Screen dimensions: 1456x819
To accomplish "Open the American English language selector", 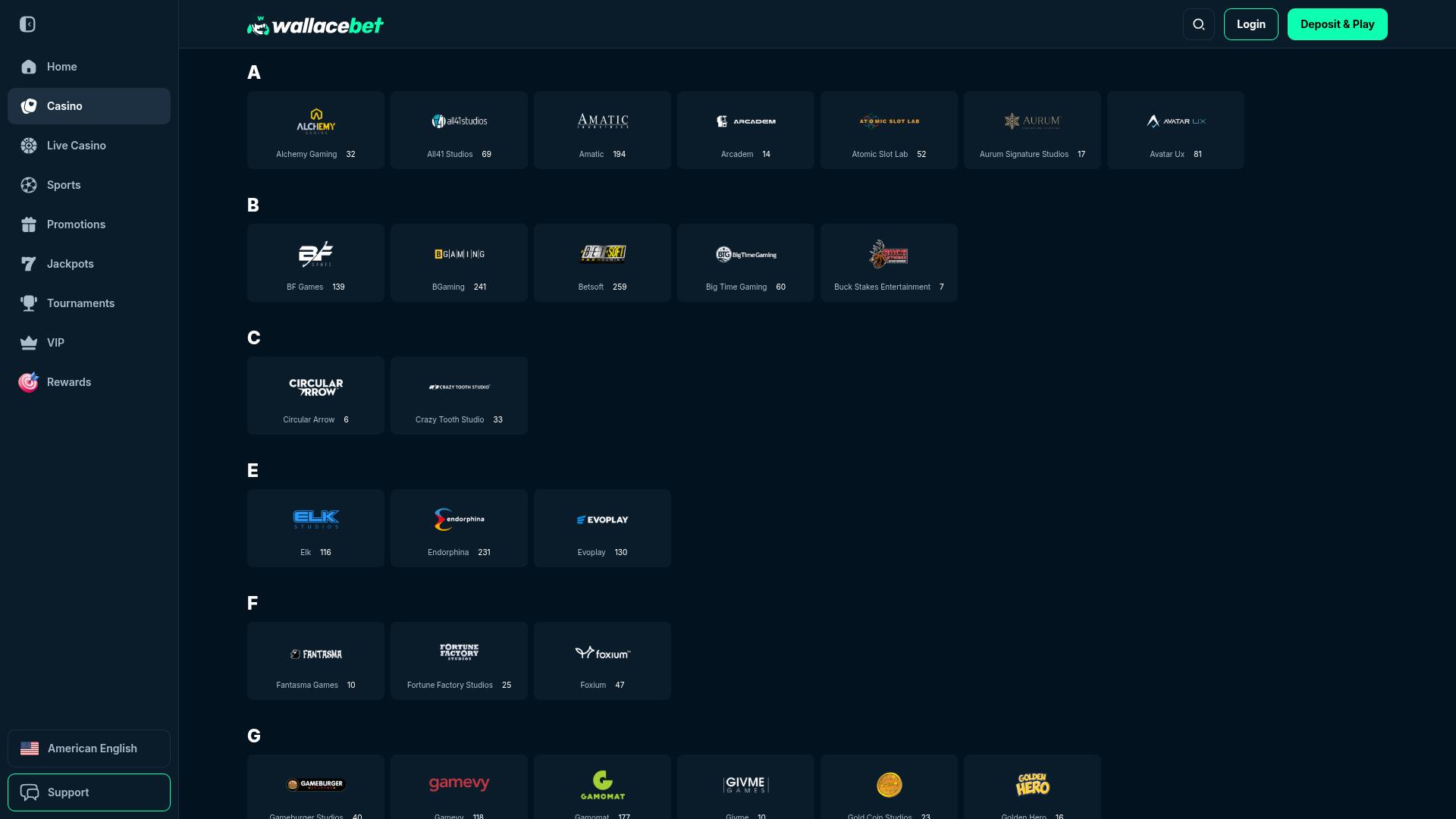I will click(x=89, y=748).
